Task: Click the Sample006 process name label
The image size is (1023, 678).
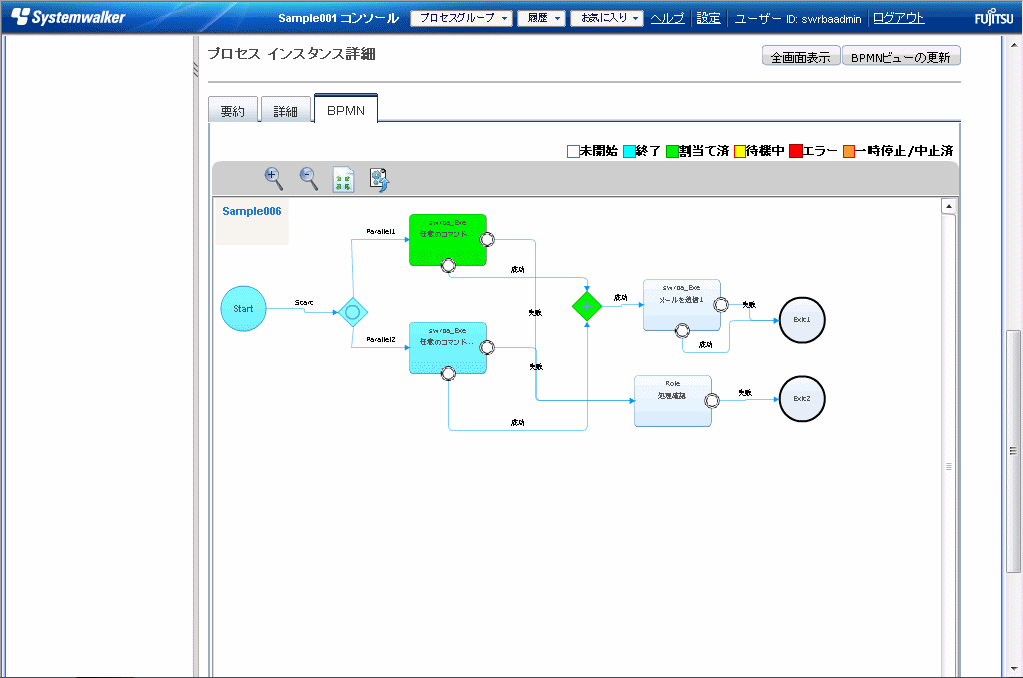Action: click(252, 211)
